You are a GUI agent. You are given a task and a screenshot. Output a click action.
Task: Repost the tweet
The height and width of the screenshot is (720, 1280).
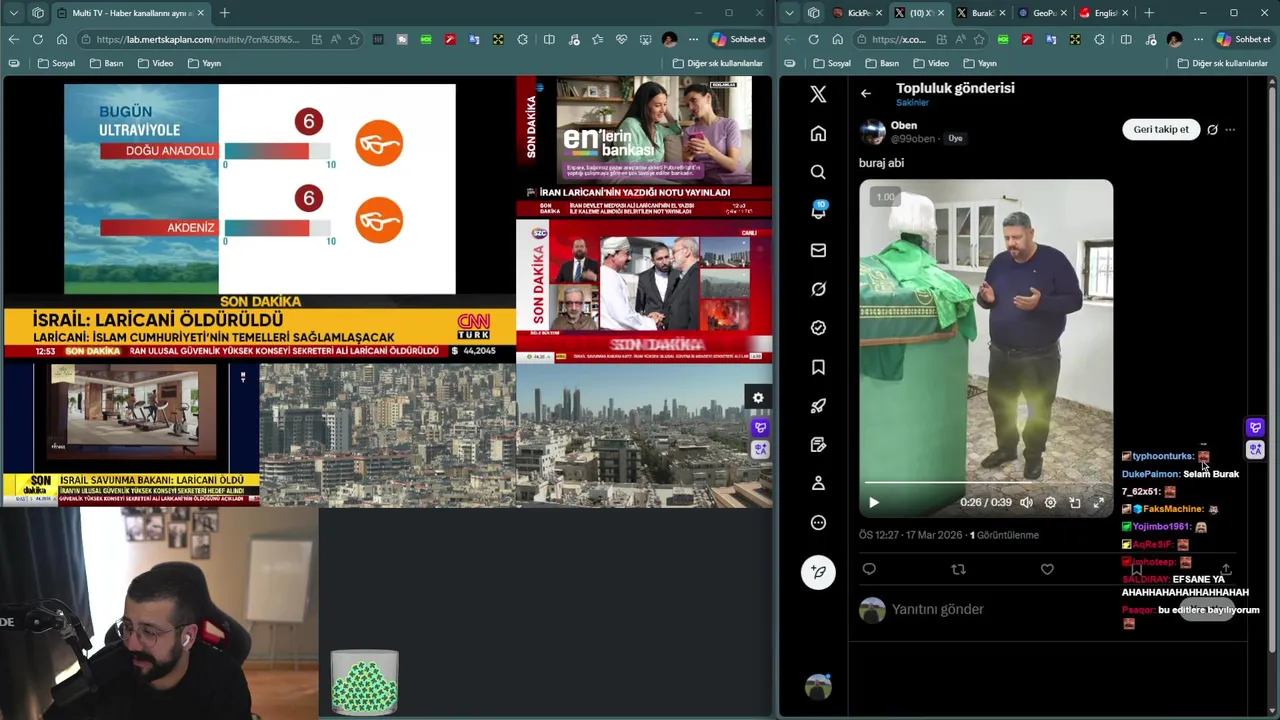958,569
